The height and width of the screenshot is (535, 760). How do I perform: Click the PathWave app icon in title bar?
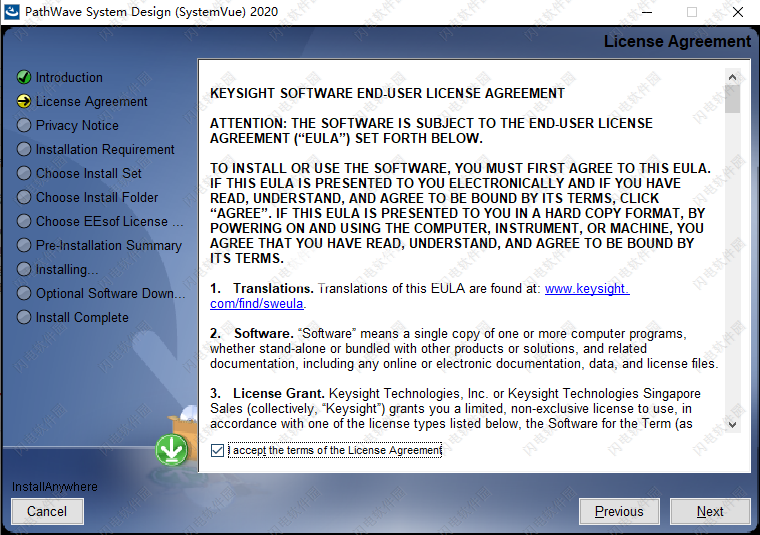[12, 12]
